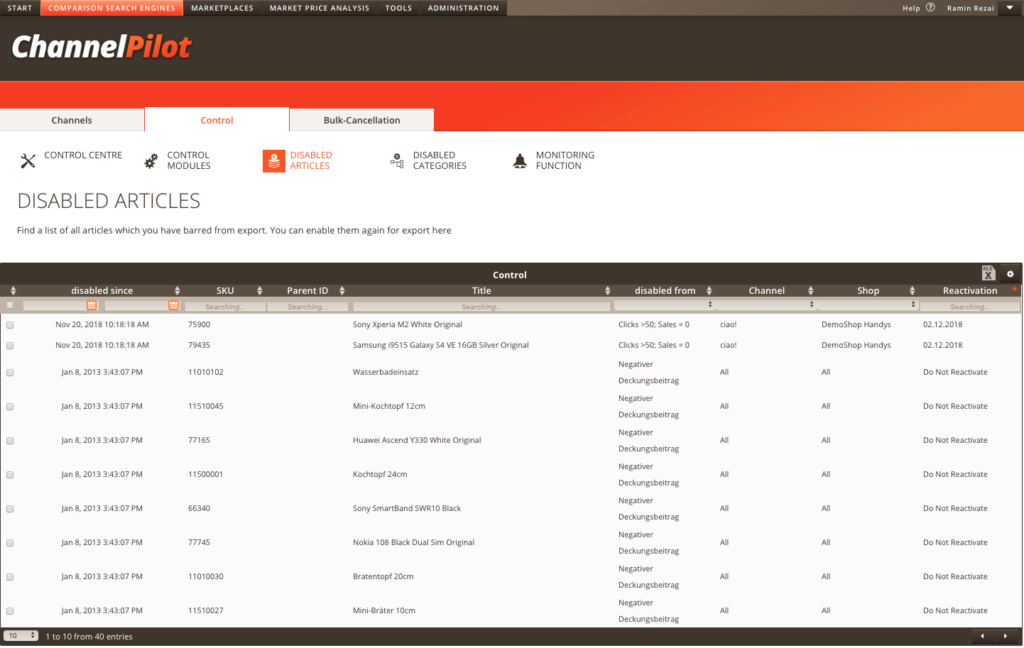The image size is (1024, 648).
Task: Open the calendar picker for start date
Action: 92,305
